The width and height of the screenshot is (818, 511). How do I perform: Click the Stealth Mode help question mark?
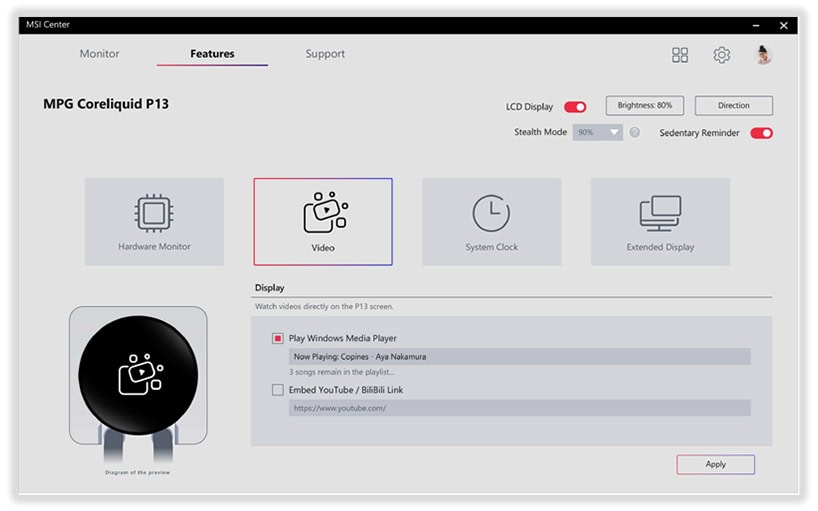click(634, 132)
